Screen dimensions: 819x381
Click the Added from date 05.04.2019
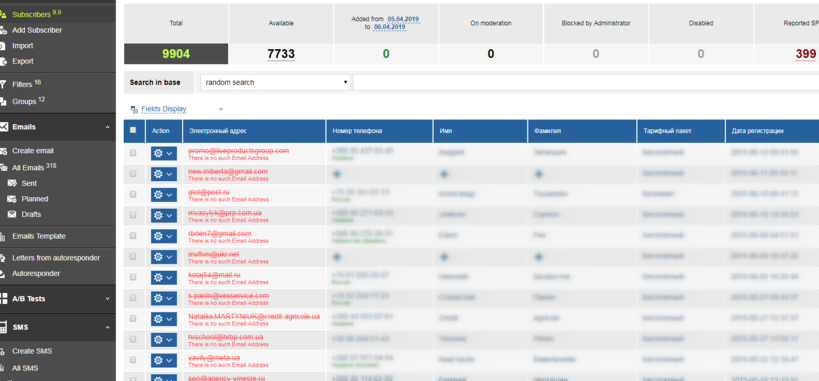tap(403, 19)
